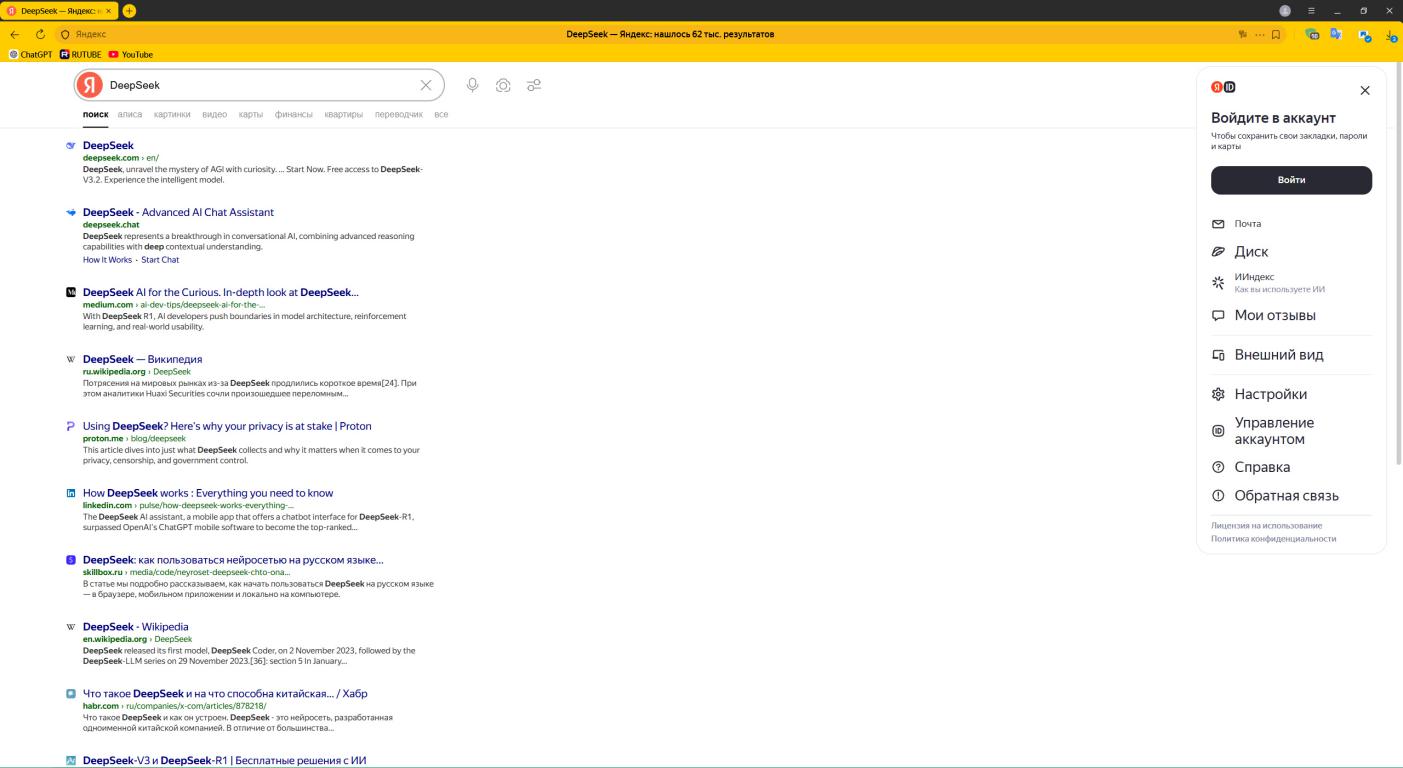
Task: Close the Yandex ID account panel
Action: click(1365, 91)
